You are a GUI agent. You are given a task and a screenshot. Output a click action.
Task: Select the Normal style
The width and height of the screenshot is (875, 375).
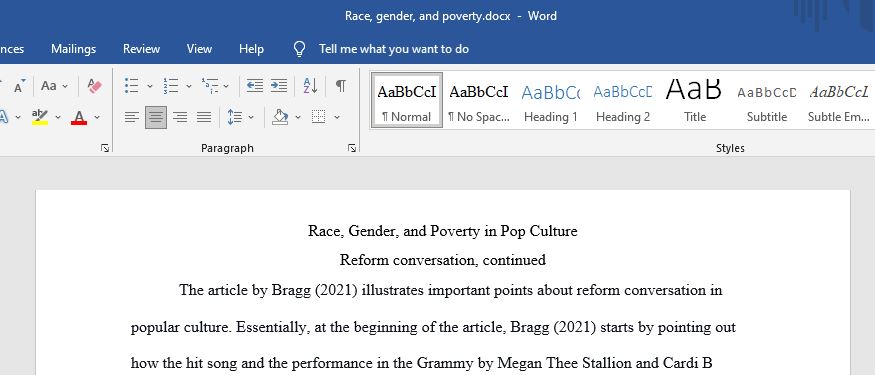[407, 100]
